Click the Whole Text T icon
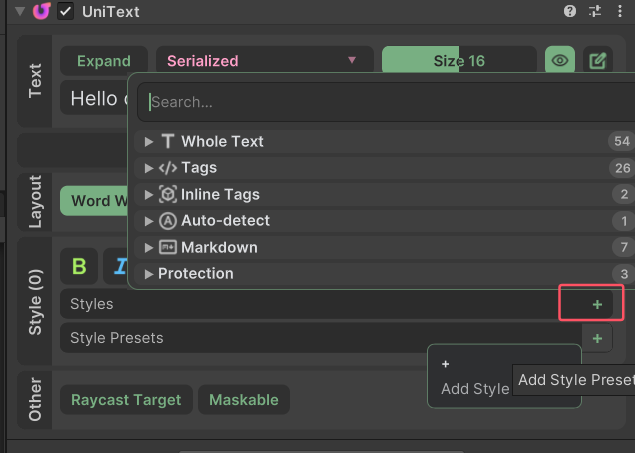The width and height of the screenshot is (635, 453). 168,142
